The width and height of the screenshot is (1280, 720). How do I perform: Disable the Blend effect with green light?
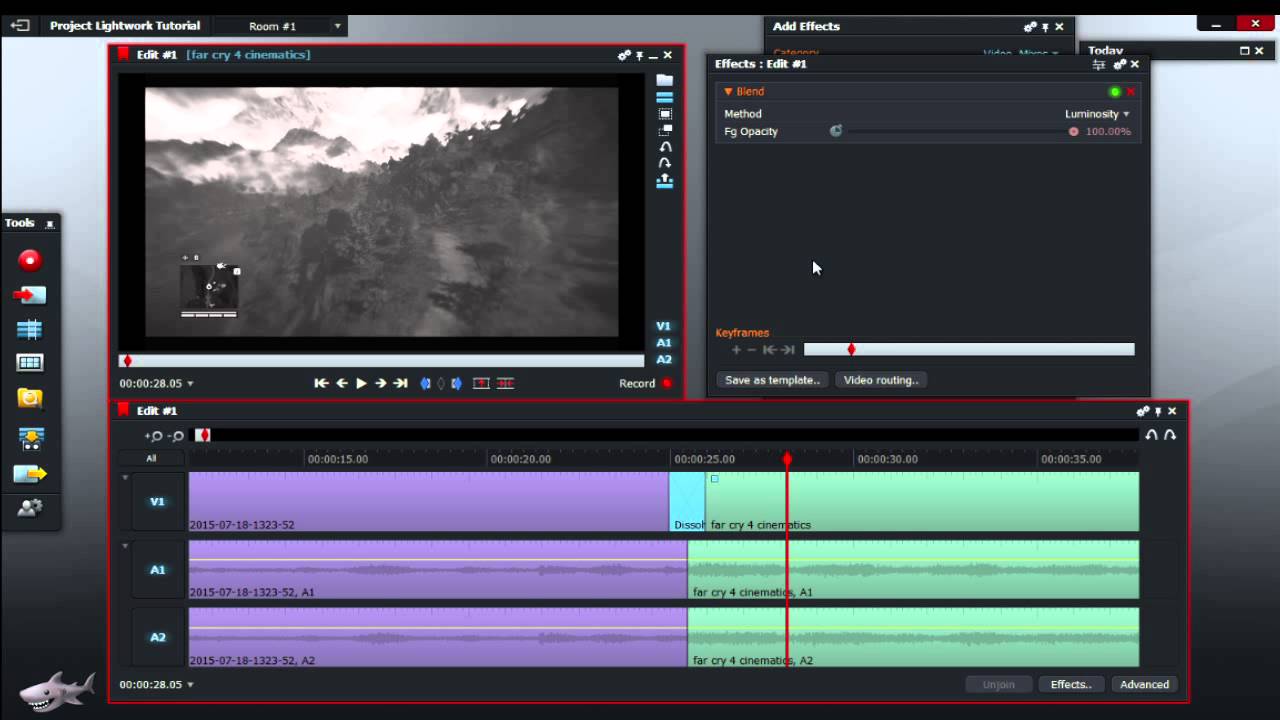click(x=1115, y=92)
